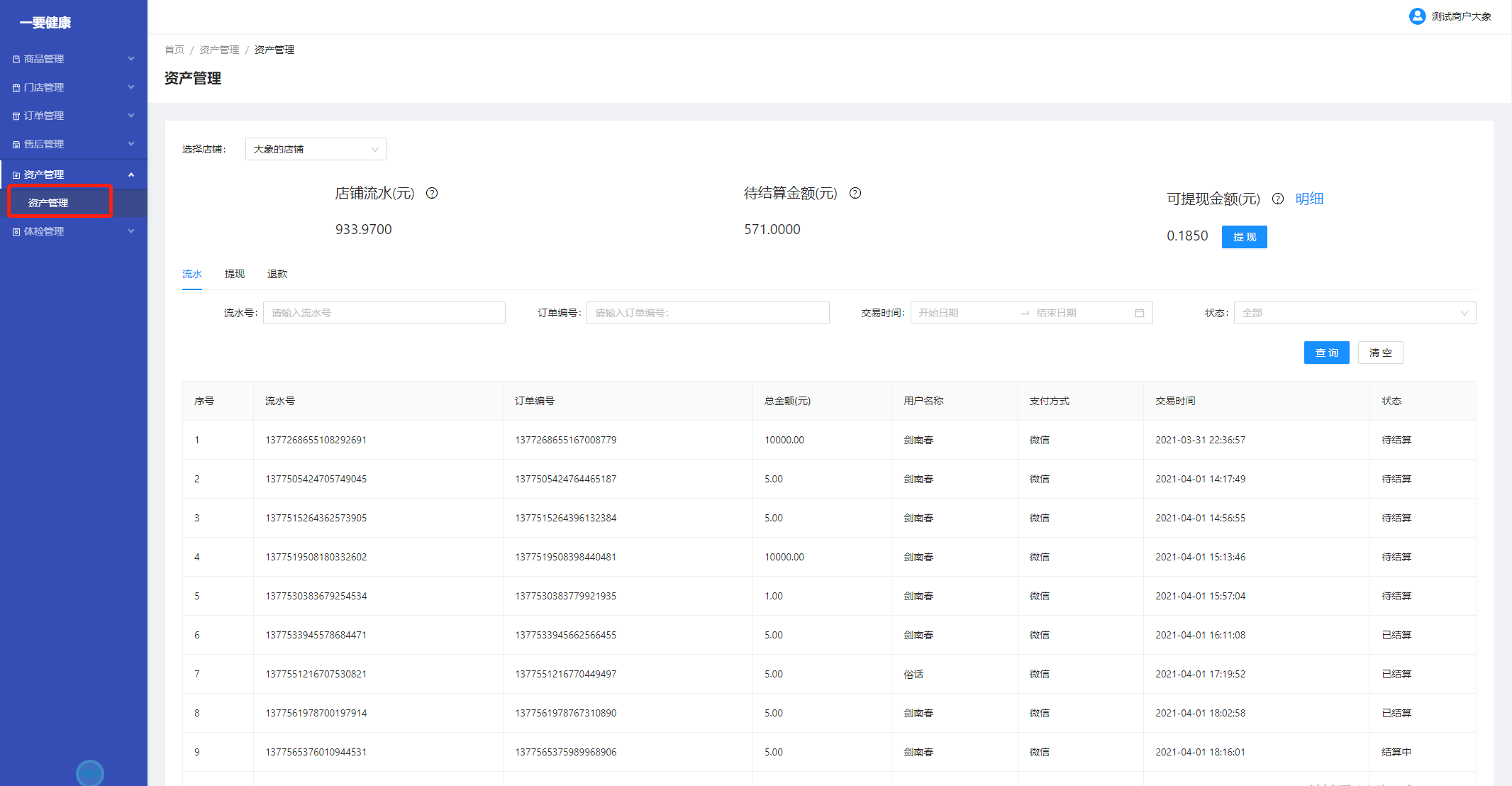The image size is (1512, 786).
Task: Click the 开始日期 date field
Action: (965, 313)
